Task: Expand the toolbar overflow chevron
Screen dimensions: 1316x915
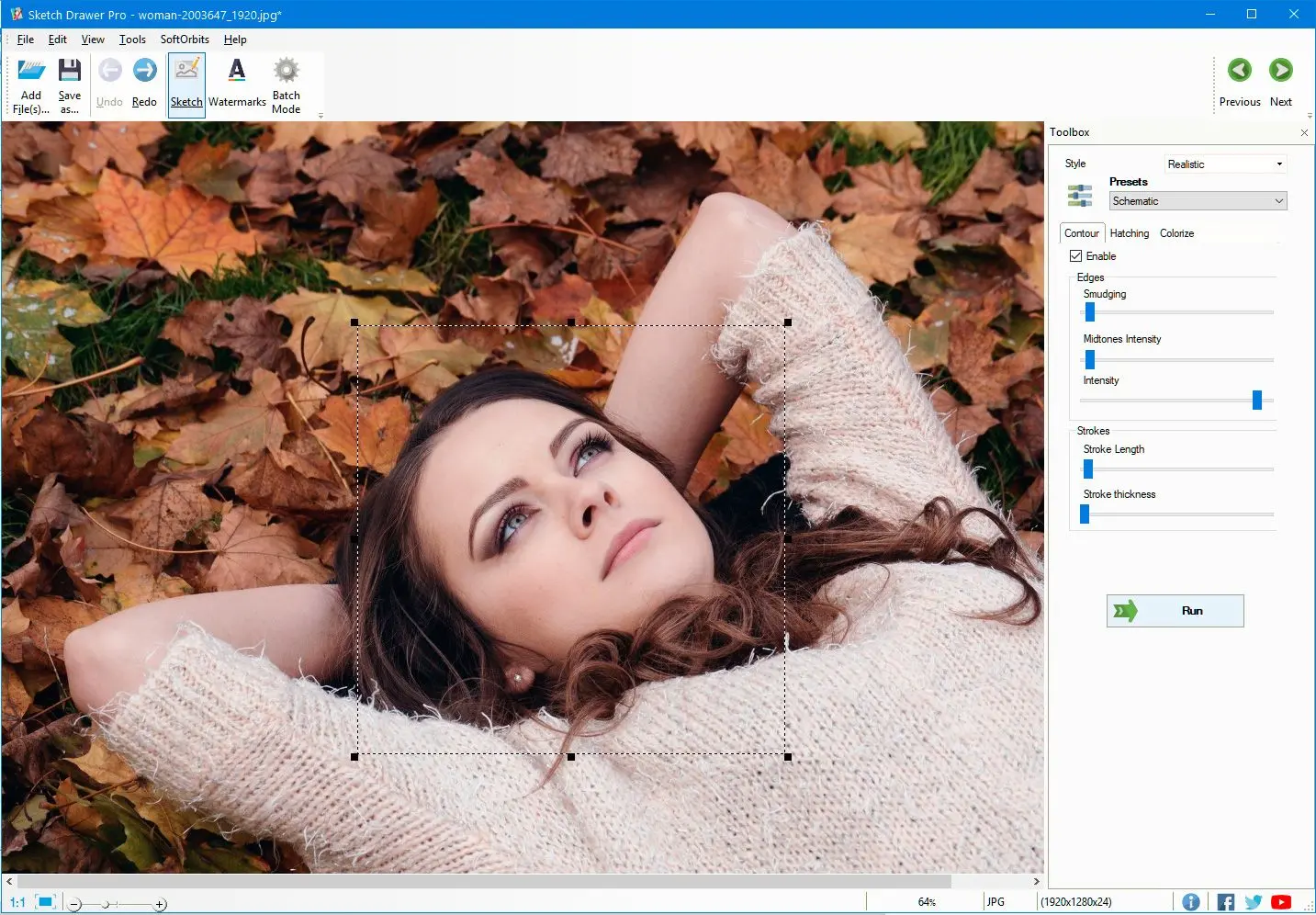Action: (x=321, y=114)
